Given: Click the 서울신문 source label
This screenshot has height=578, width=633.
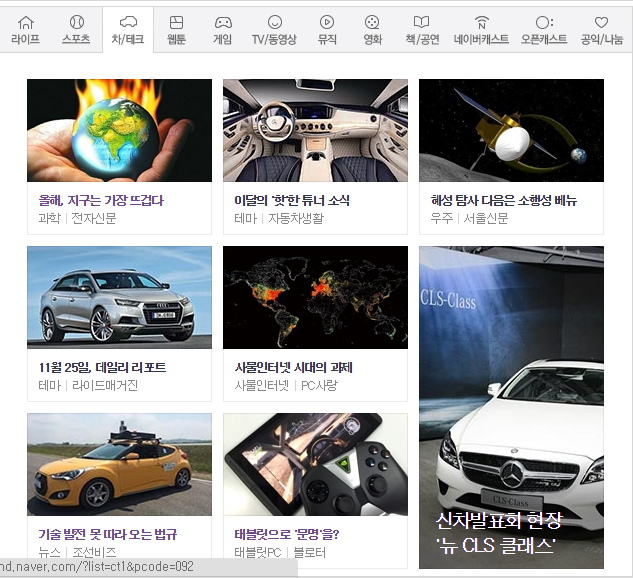Looking at the screenshot, I should click(x=486, y=218).
